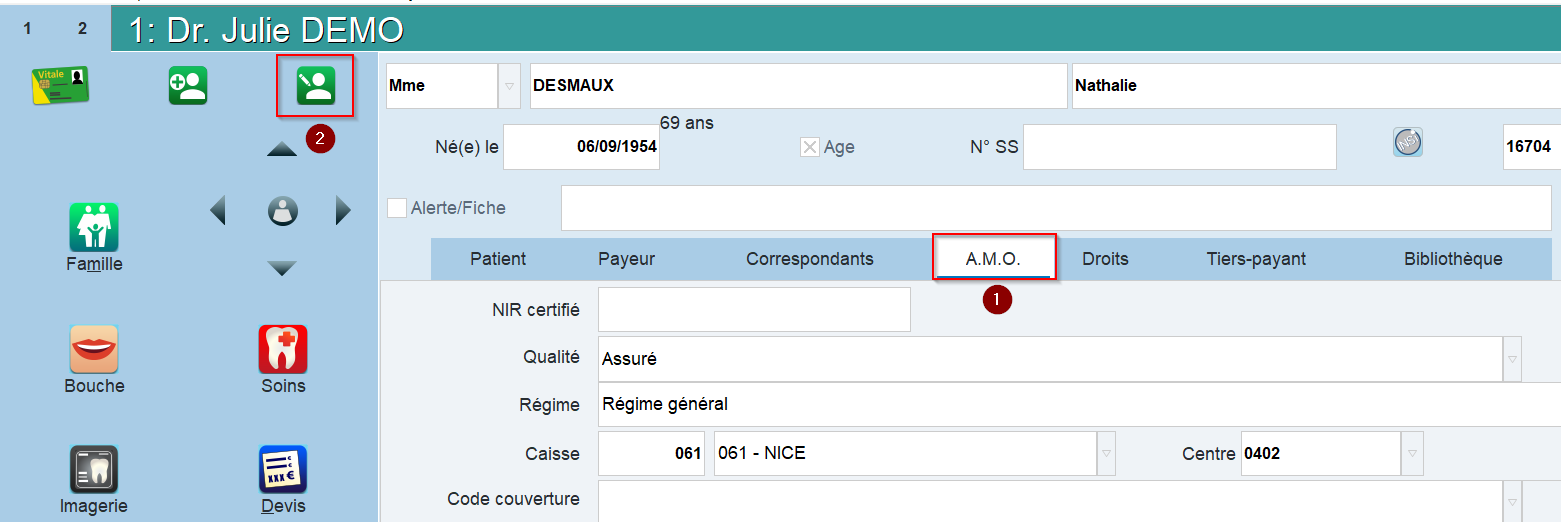Switch to the Tiers-payant tab
The width and height of the screenshot is (1561, 522).
1256,259
